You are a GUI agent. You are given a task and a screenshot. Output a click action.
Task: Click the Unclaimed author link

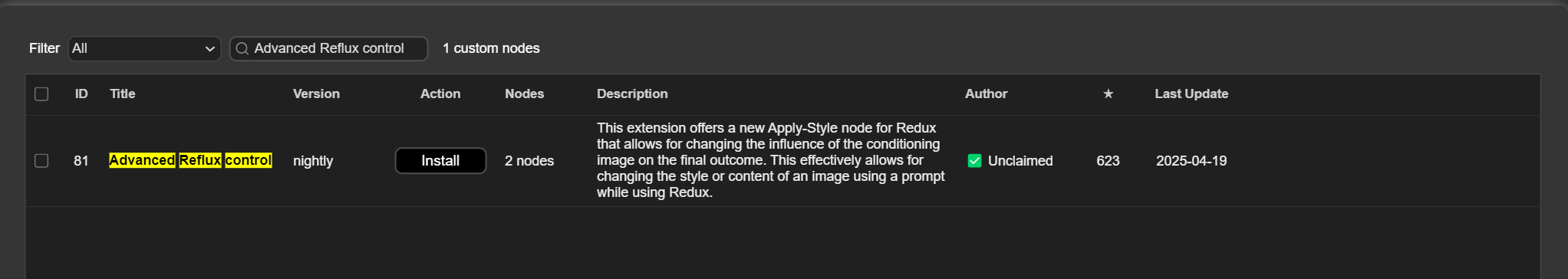click(1020, 161)
